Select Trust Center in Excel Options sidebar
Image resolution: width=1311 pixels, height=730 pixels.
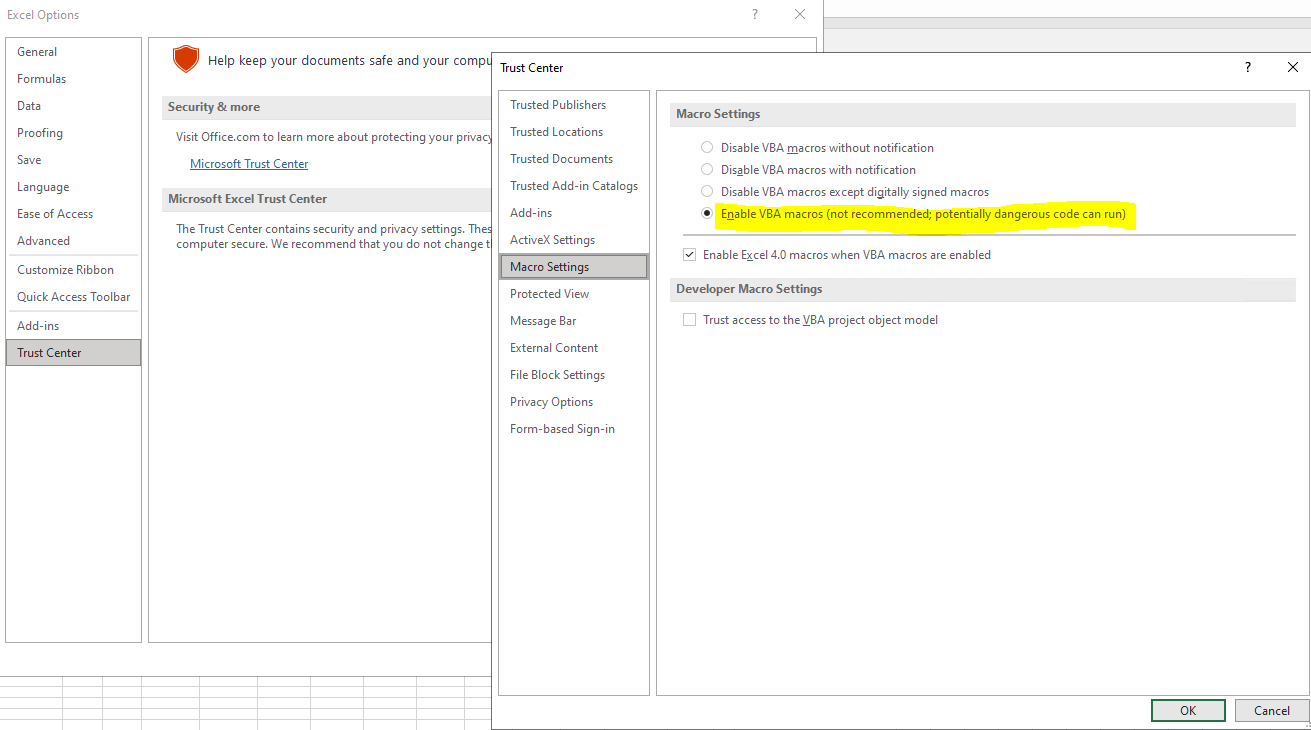click(73, 353)
